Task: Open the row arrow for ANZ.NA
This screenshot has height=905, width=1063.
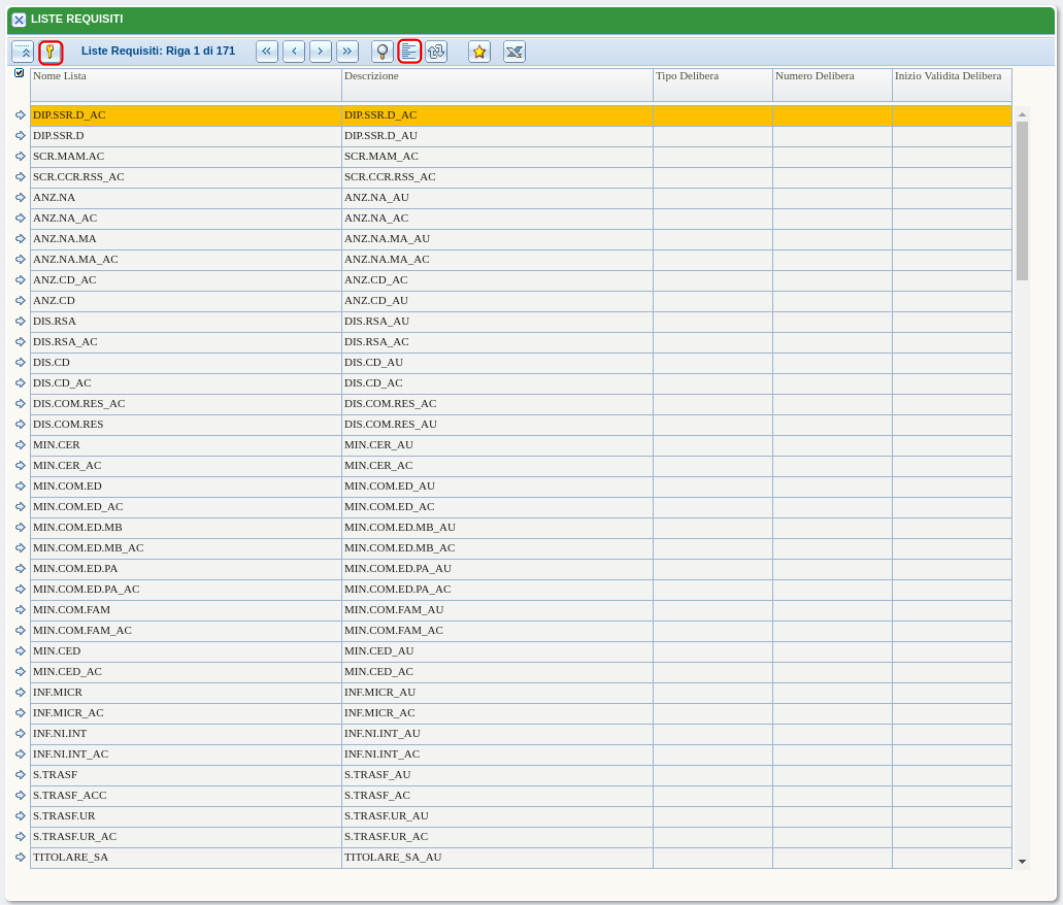Action: tap(20, 198)
